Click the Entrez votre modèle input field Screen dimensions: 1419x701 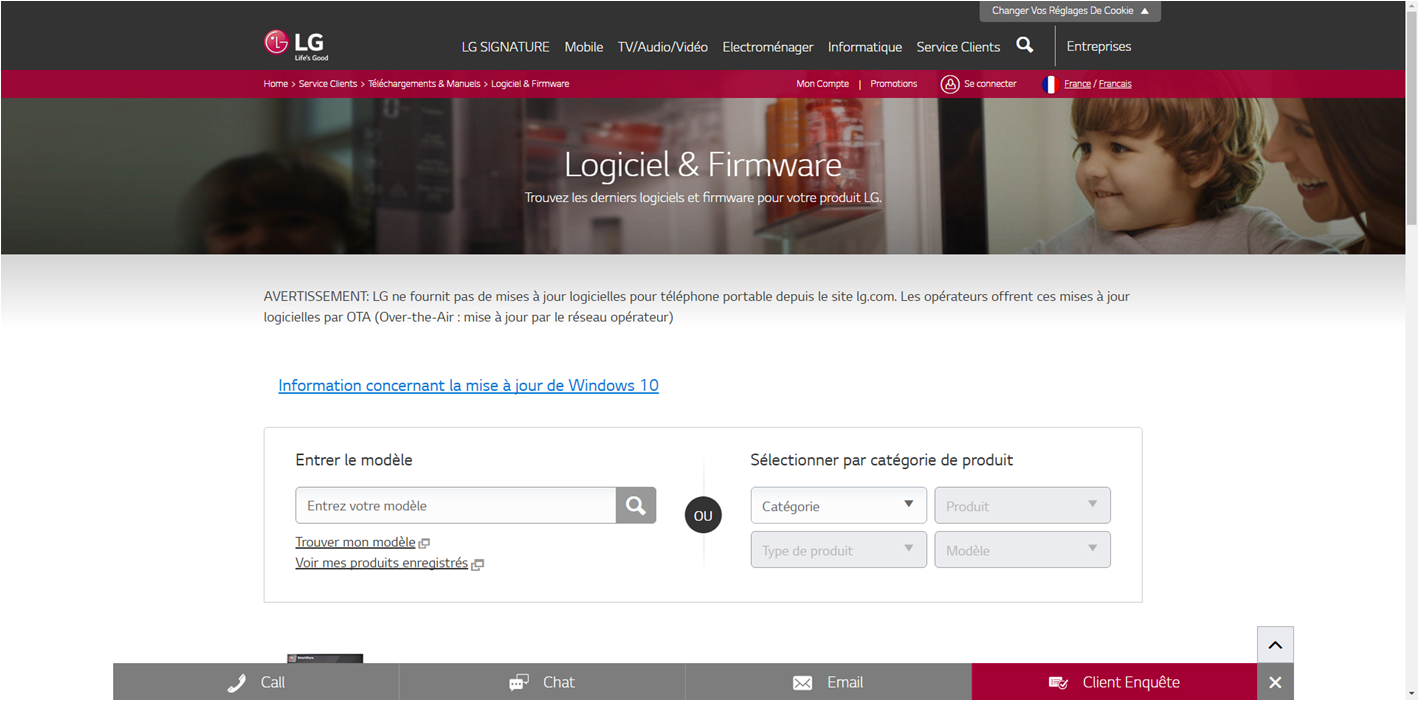pos(456,505)
